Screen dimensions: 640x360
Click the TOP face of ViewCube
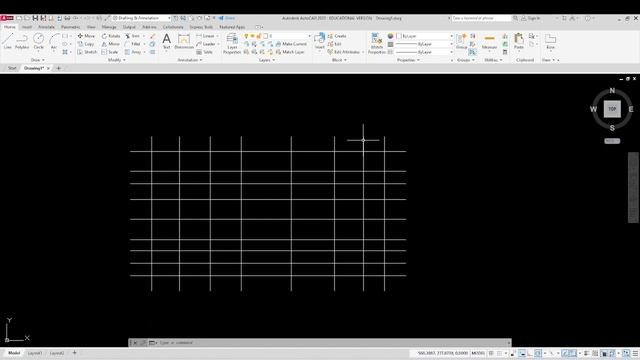click(612, 109)
